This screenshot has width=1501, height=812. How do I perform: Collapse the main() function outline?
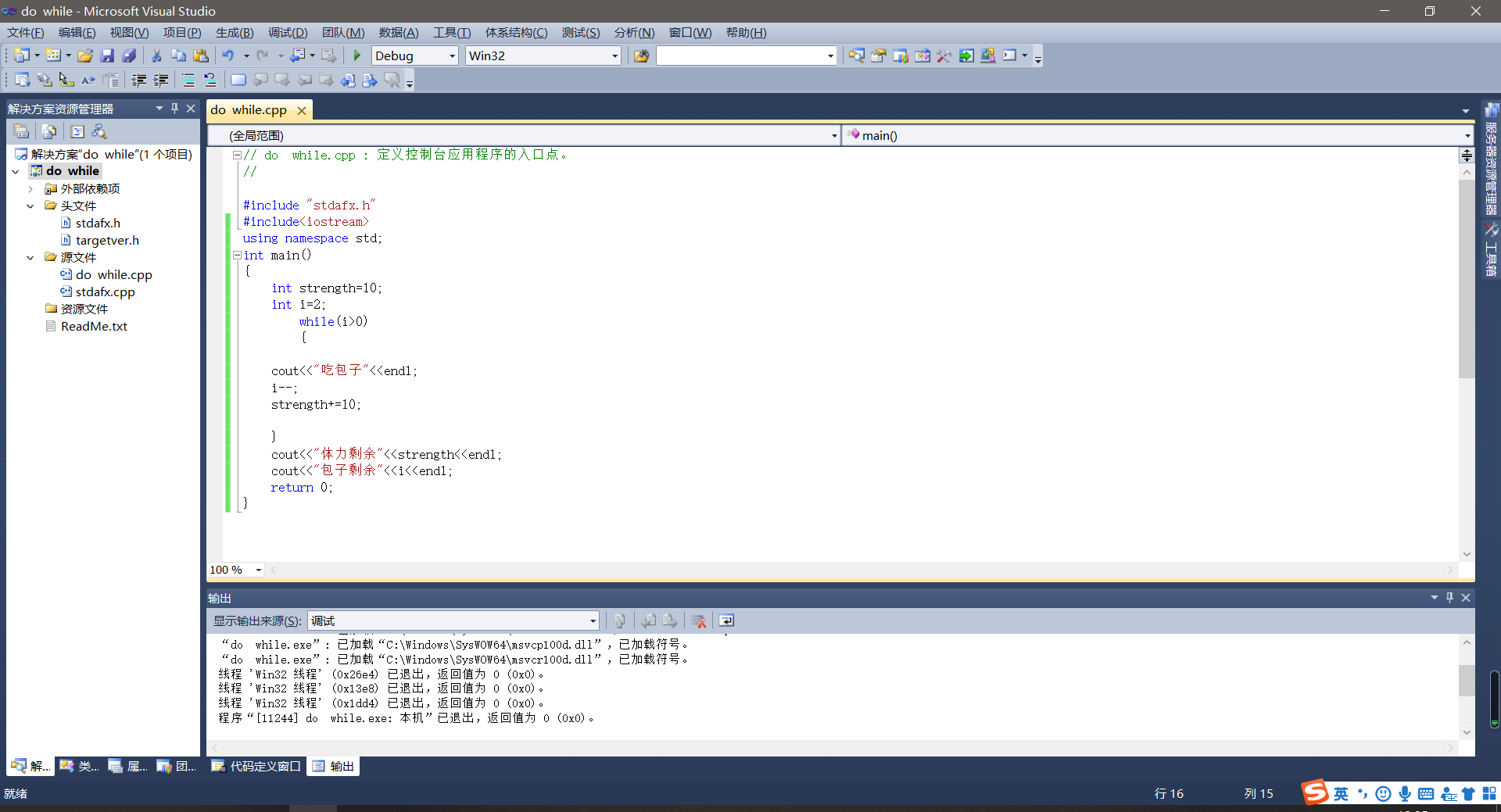236,255
